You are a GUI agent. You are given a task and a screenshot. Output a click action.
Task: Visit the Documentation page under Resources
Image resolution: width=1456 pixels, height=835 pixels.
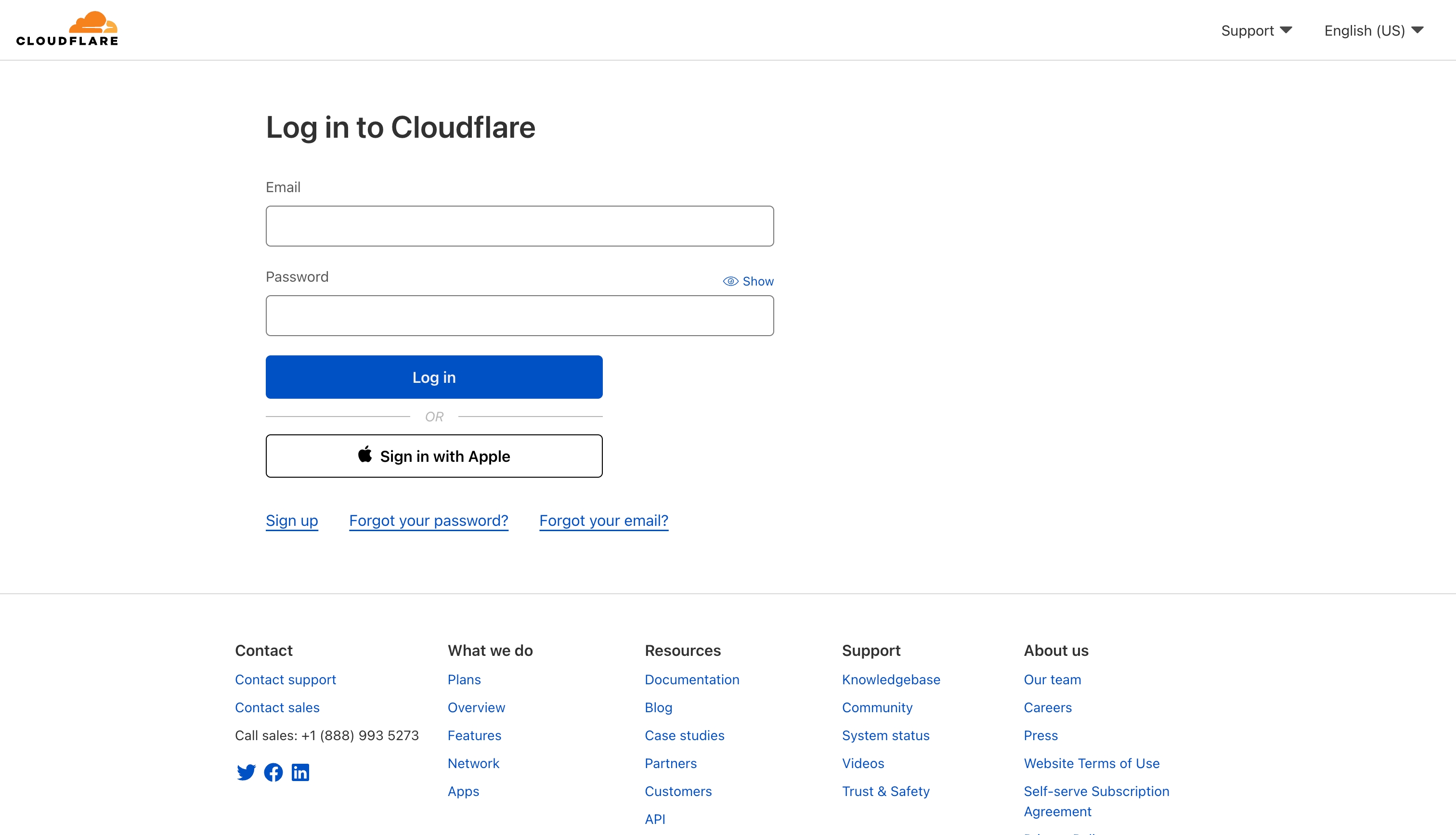pyautogui.click(x=691, y=679)
